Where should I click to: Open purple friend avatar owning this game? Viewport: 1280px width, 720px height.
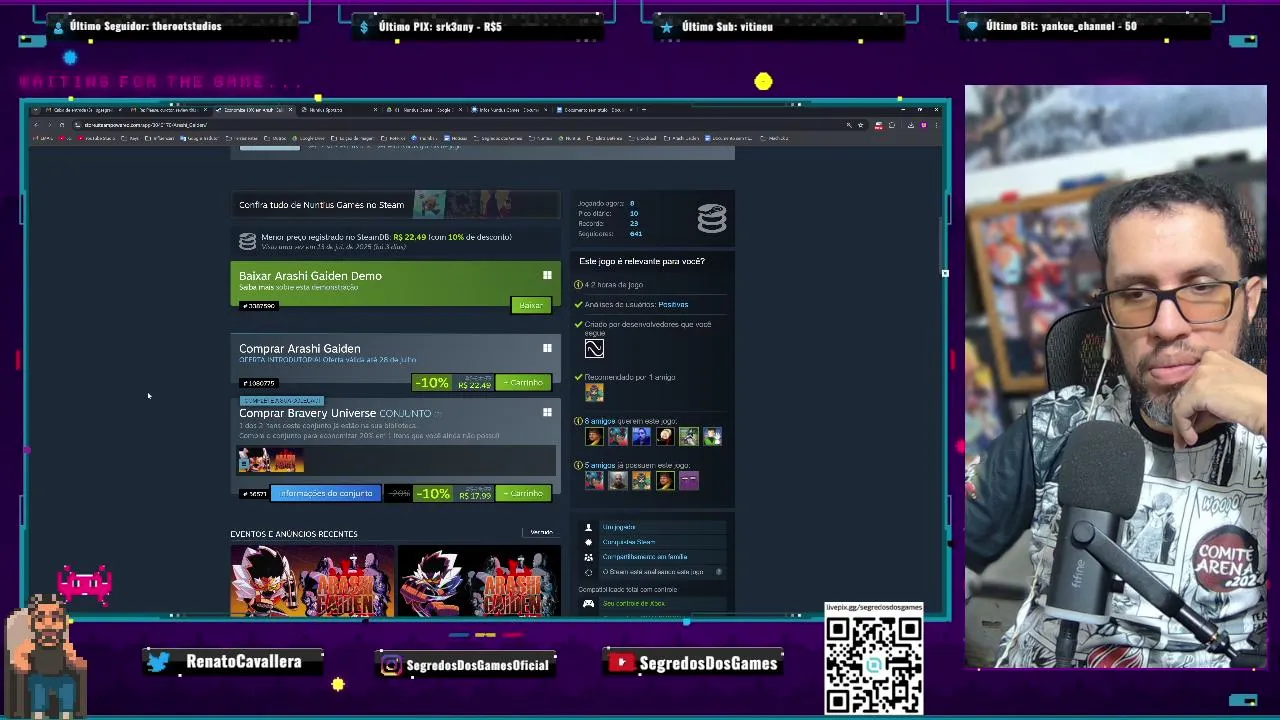[689, 481]
